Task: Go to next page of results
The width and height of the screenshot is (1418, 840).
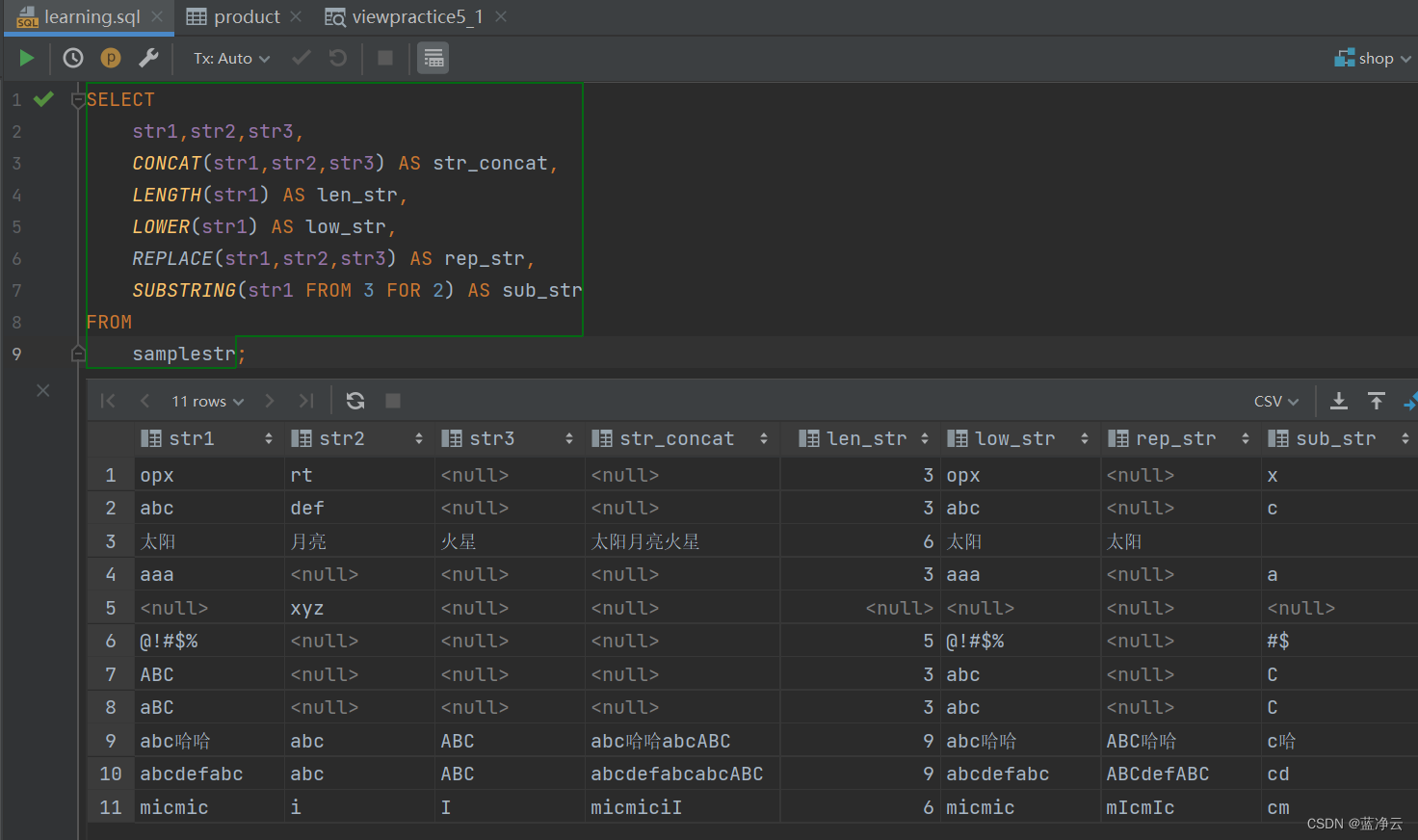Action: (270, 401)
